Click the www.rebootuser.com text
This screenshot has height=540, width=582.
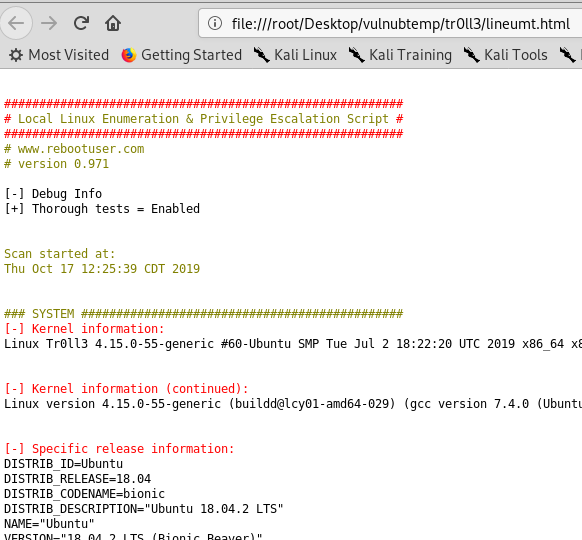pyautogui.click(x=81, y=149)
